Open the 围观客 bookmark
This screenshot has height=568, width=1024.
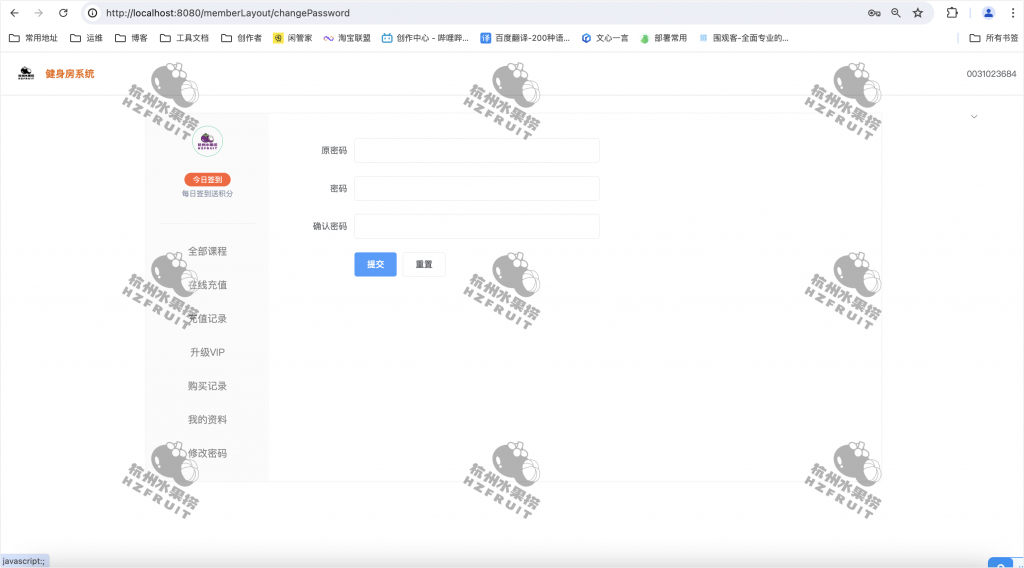coord(743,38)
